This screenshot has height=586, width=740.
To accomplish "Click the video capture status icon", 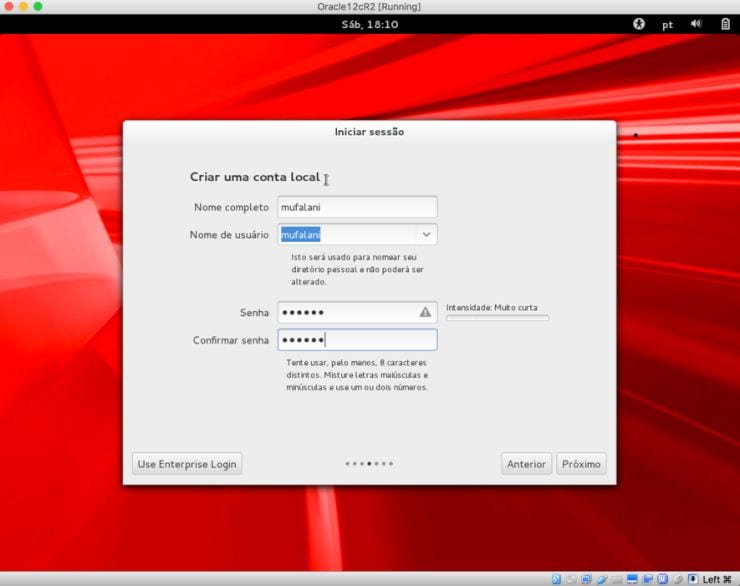I will click(x=648, y=579).
